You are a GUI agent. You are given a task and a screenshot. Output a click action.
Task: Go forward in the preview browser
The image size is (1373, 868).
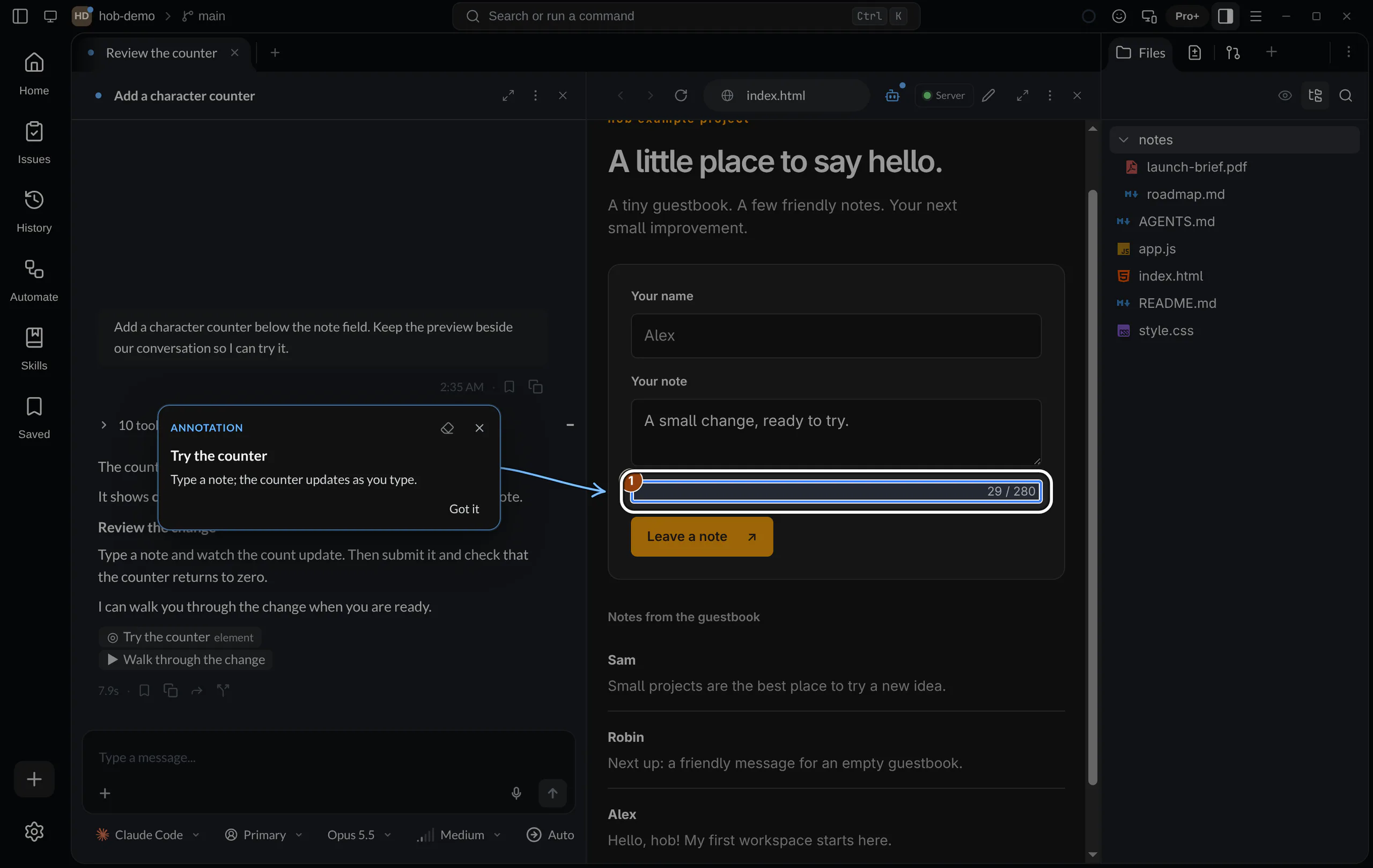(x=650, y=95)
